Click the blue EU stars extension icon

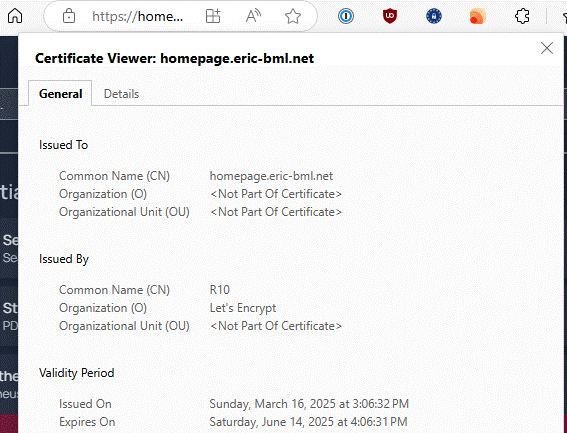tap(434, 16)
